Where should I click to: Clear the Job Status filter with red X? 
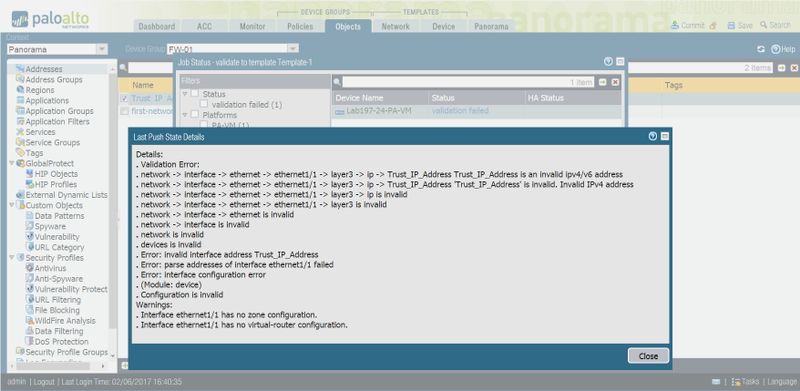click(x=615, y=82)
